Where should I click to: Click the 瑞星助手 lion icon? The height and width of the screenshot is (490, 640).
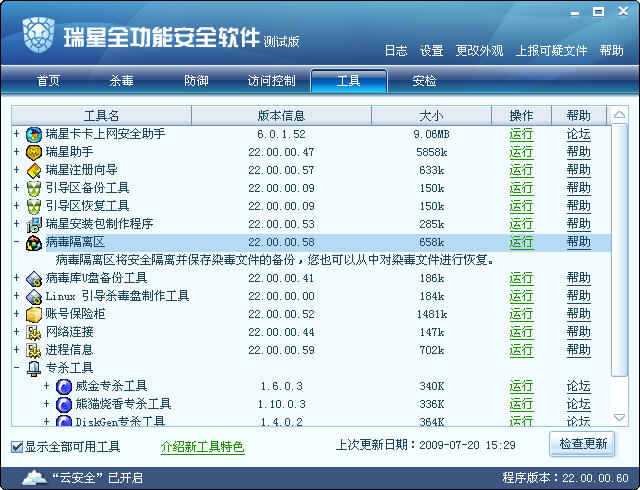[x=34, y=152]
